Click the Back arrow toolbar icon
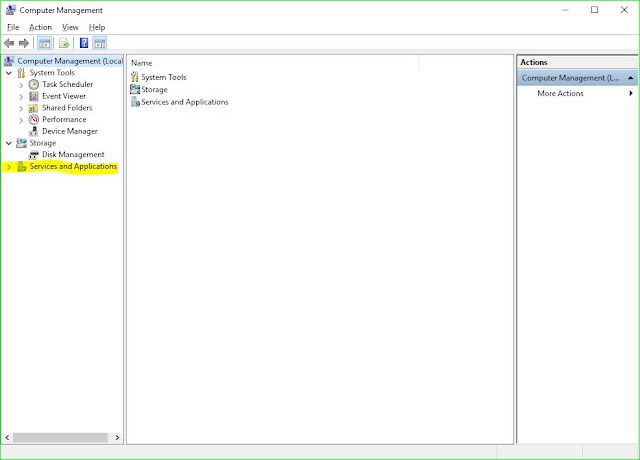 (9, 43)
